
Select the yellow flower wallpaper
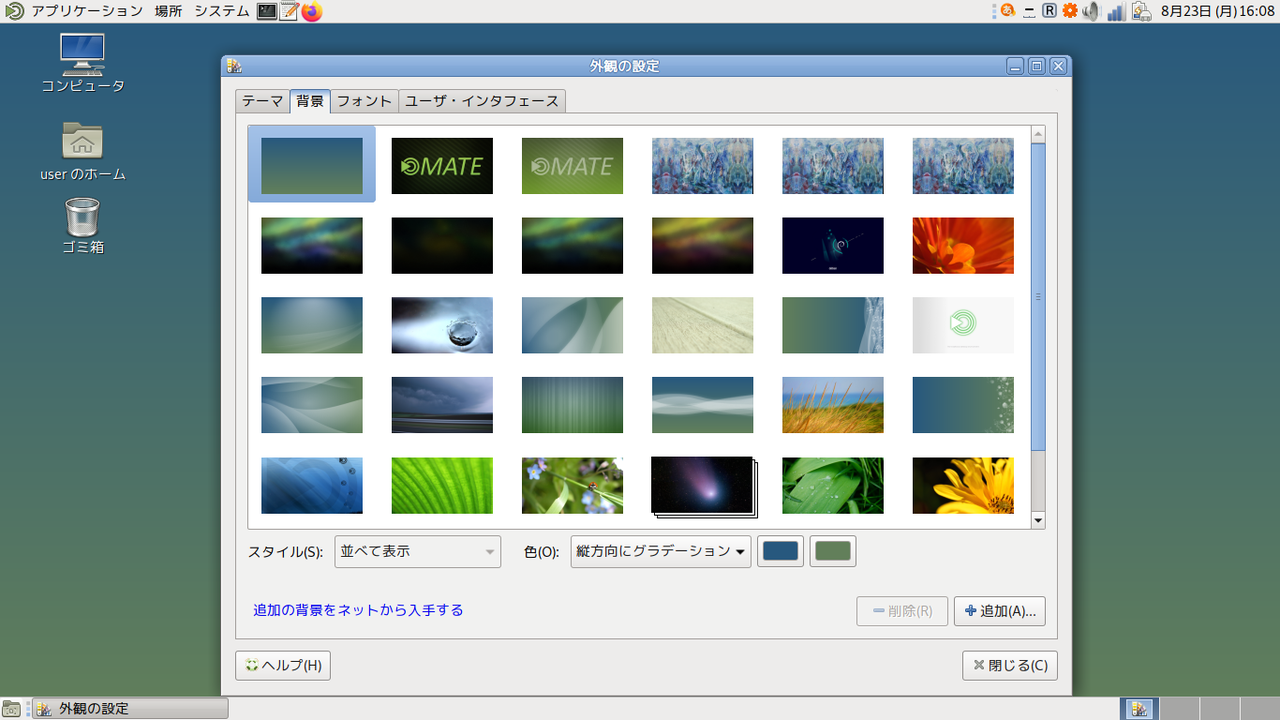(963, 486)
